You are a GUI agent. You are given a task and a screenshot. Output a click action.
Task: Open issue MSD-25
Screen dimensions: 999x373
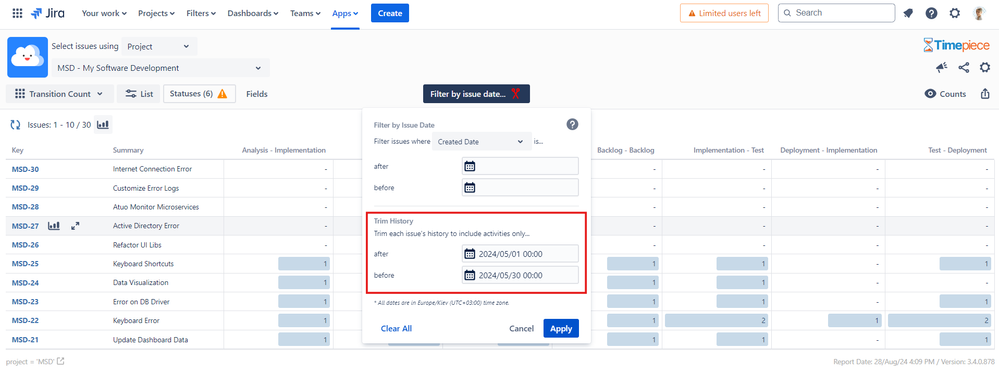click(25, 264)
